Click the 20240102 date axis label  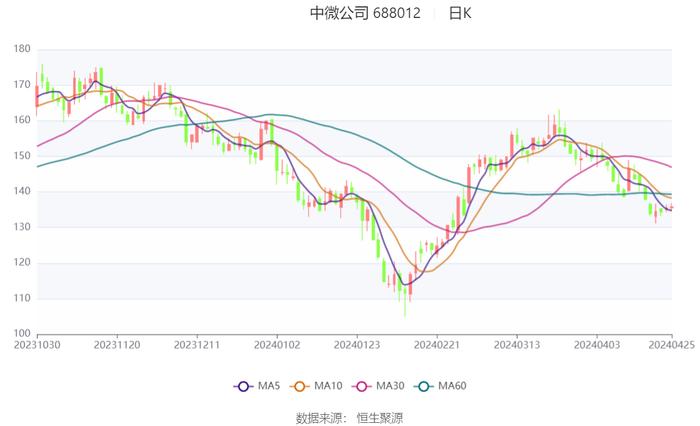pyautogui.click(x=277, y=345)
